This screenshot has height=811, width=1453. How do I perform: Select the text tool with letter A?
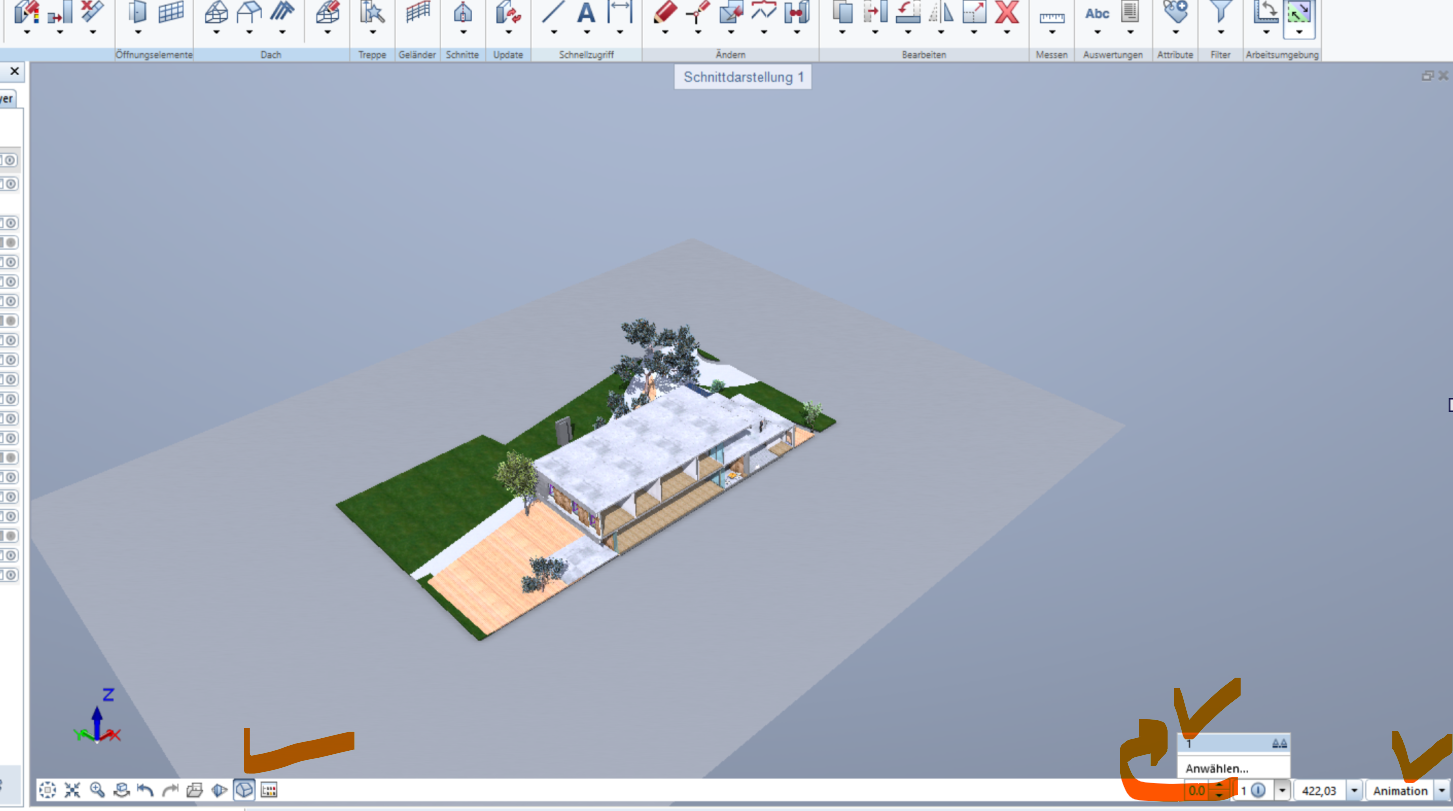pos(586,12)
